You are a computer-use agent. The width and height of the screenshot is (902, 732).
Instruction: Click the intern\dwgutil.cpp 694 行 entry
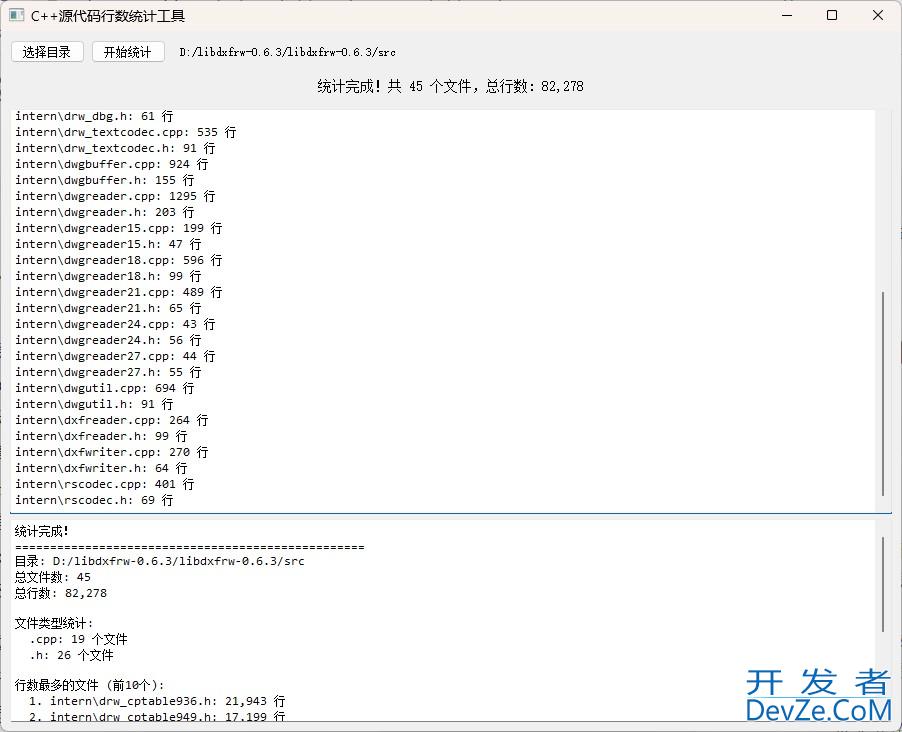point(104,388)
